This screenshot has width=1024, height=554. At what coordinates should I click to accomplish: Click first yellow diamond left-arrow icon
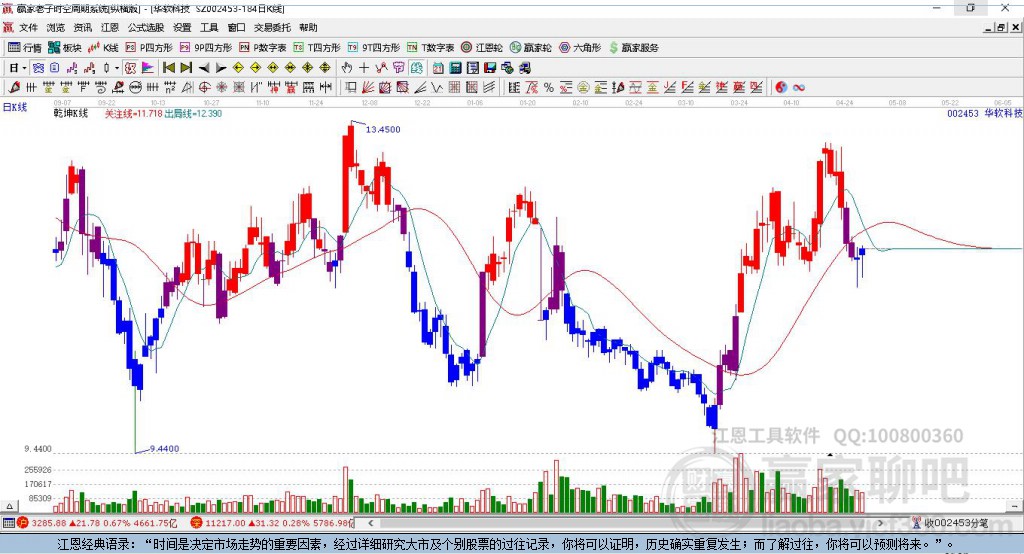pyautogui.click(x=238, y=68)
